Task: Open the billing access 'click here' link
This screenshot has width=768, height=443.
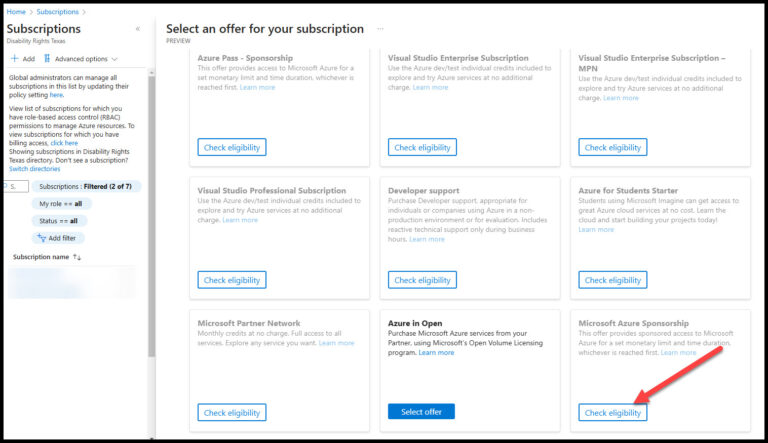Action: [x=64, y=143]
